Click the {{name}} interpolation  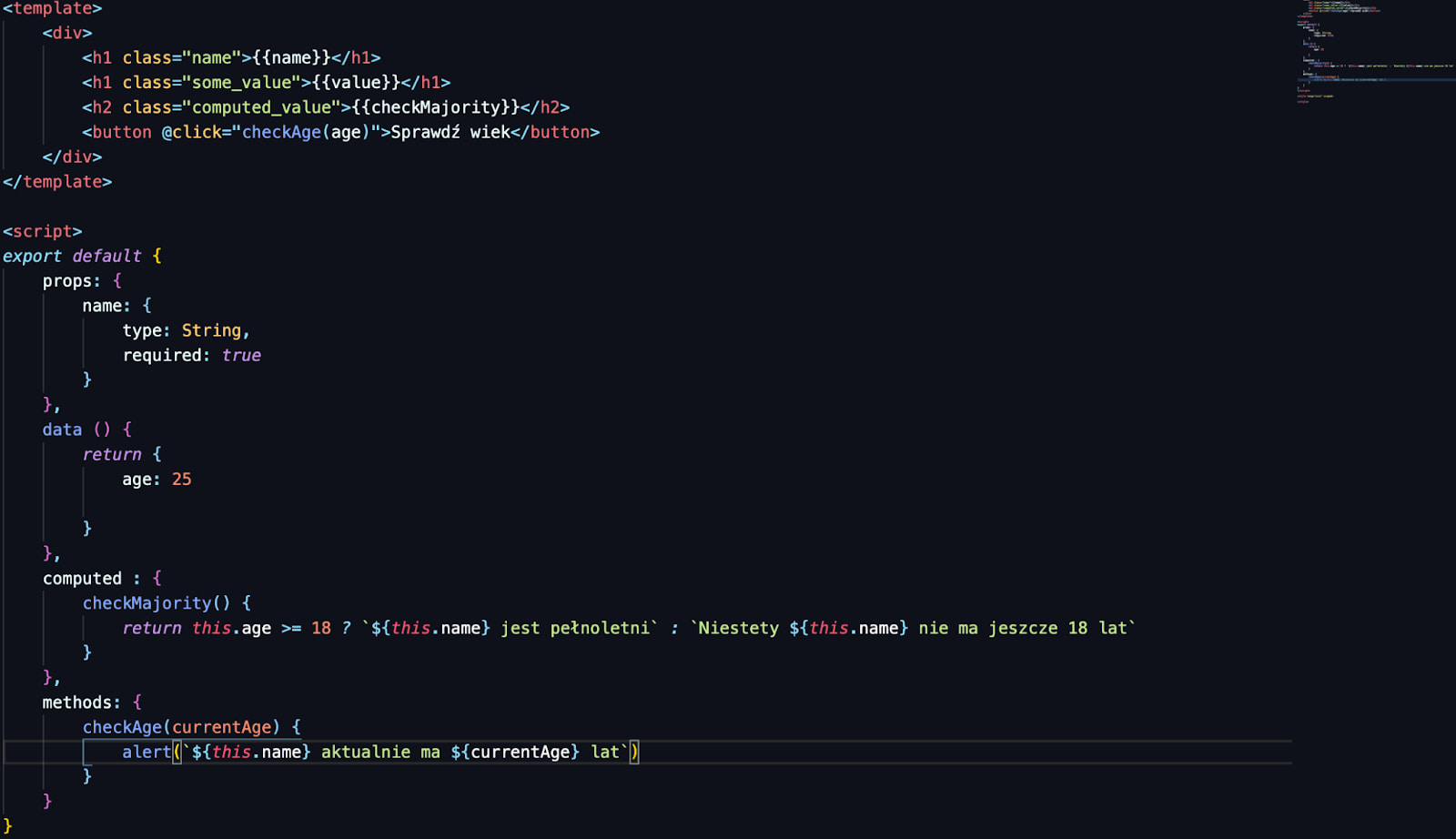pyautogui.click(x=291, y=57)
